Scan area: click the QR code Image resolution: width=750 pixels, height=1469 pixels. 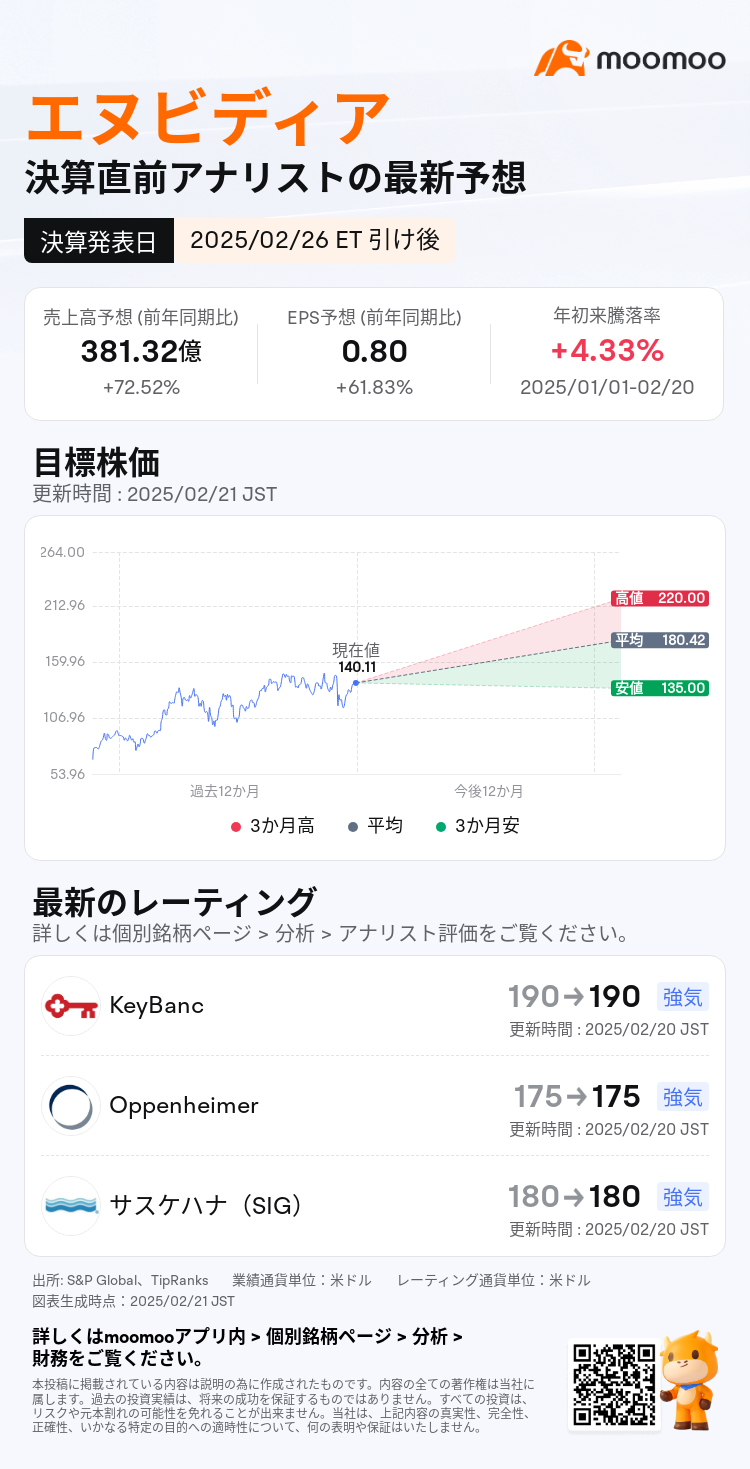tap(615, 1384)
